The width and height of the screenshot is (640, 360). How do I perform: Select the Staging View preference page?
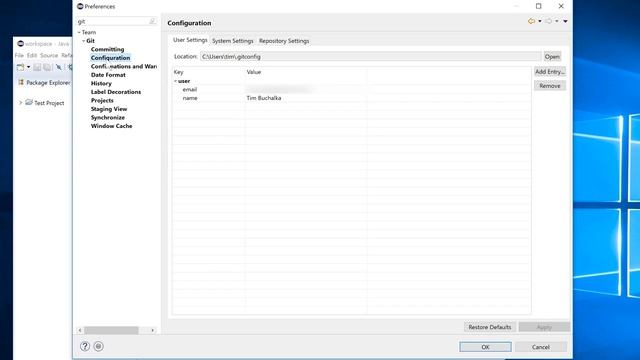[x=109, y=109]
